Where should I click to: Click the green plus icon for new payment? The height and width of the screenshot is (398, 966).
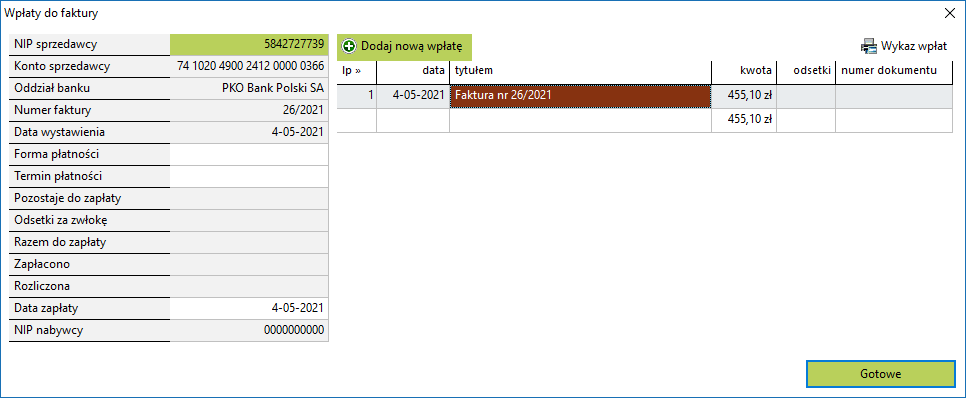click(x=349, y=46)
